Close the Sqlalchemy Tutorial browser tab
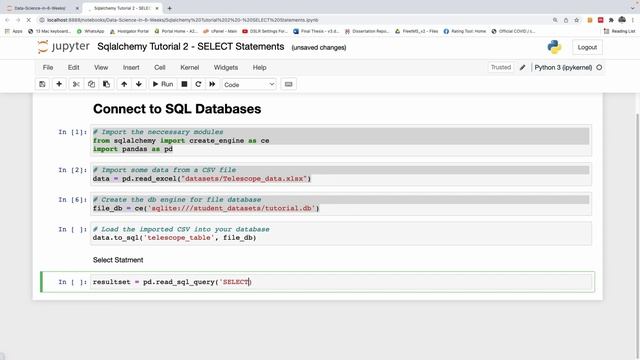640x360 pixels. (157, 8)
